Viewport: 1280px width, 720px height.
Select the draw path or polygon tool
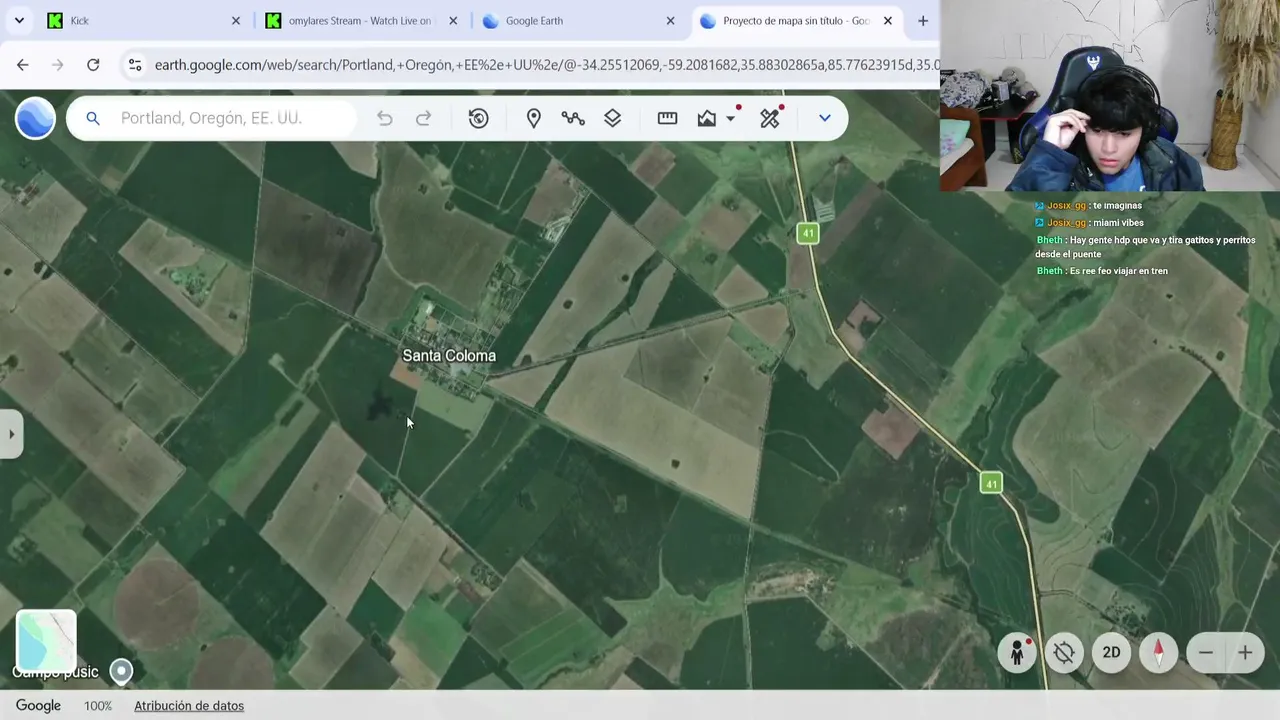click(573, 118)
